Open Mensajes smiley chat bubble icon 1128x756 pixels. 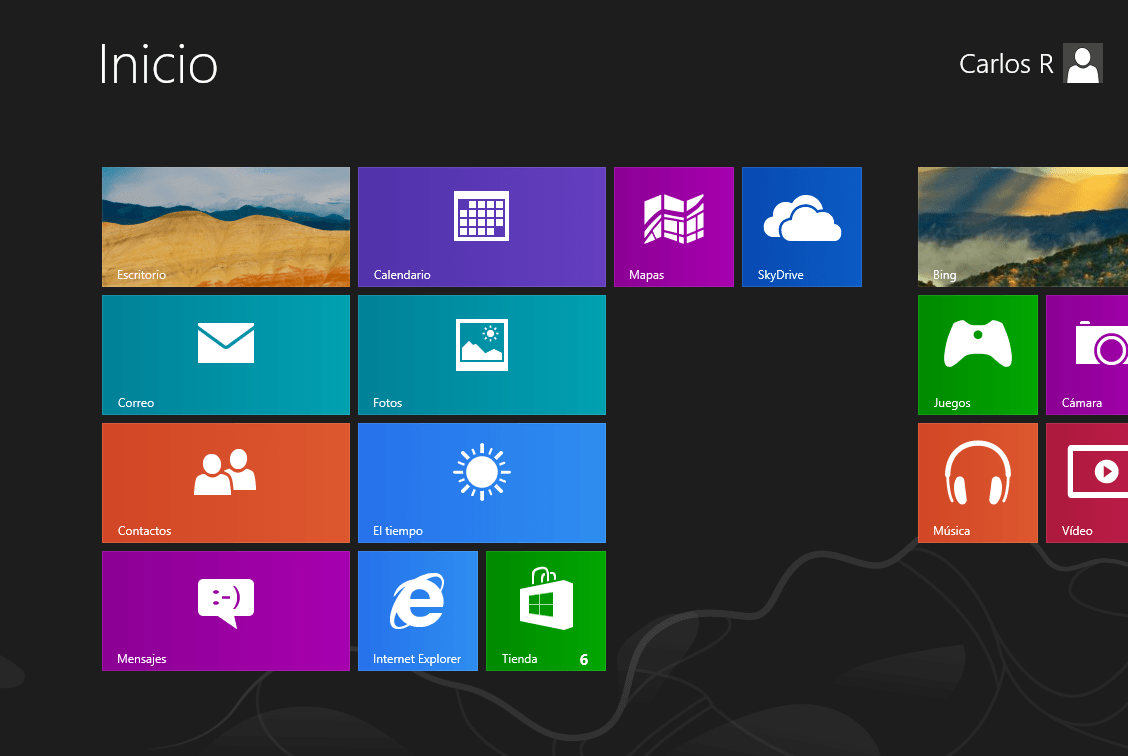point(226,602)
